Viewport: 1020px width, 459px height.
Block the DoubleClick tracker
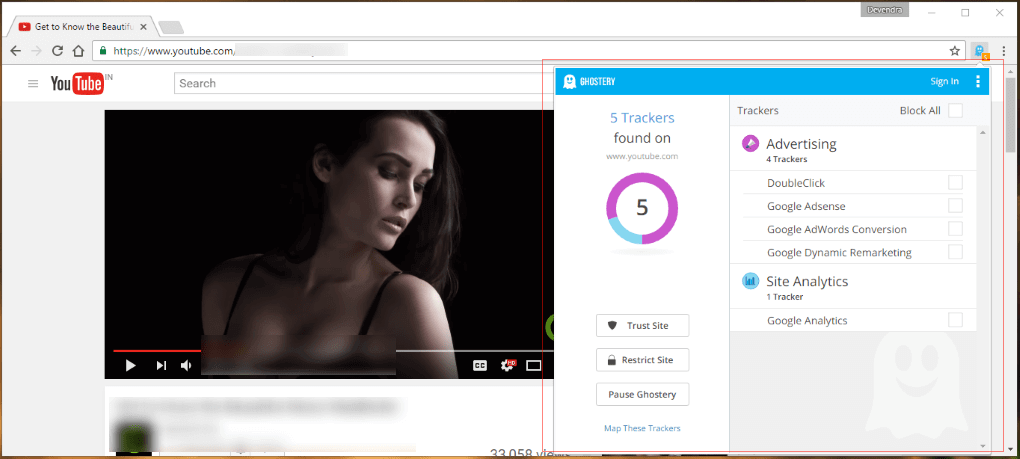(x=955, y=183)
